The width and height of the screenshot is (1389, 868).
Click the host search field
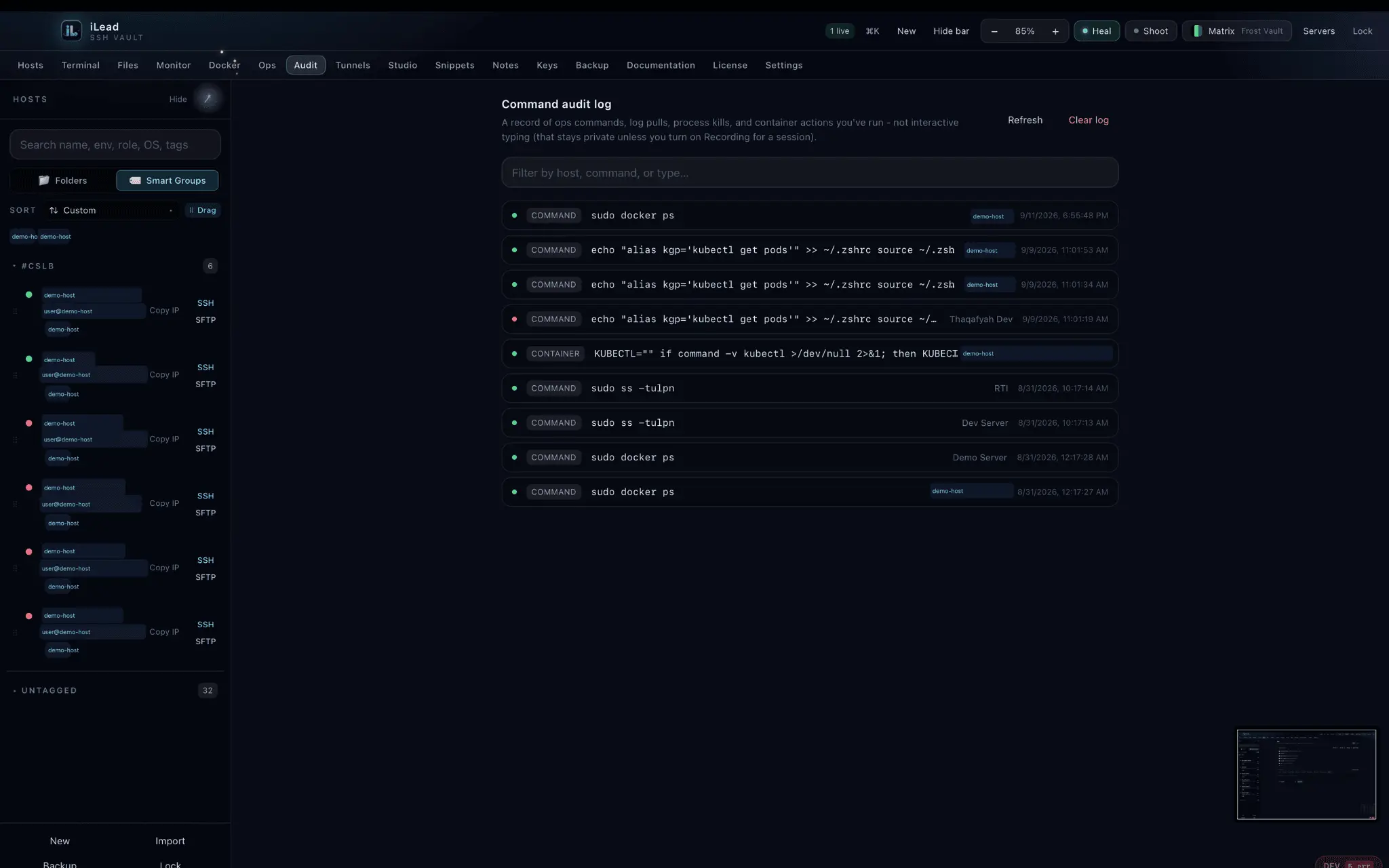[x=115, y=144]
